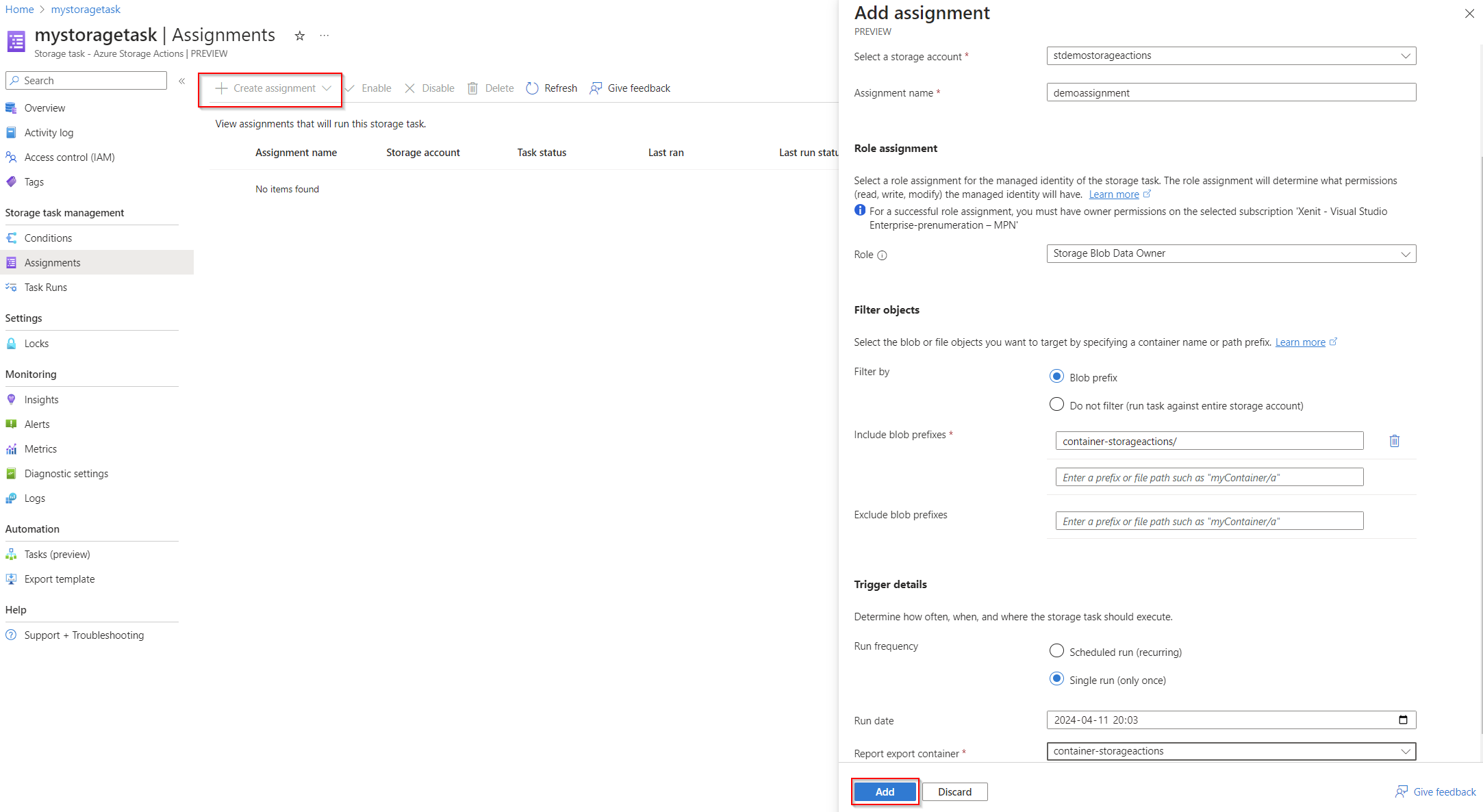
Task: Click the Last ran column header
Action: click(666, 153)
